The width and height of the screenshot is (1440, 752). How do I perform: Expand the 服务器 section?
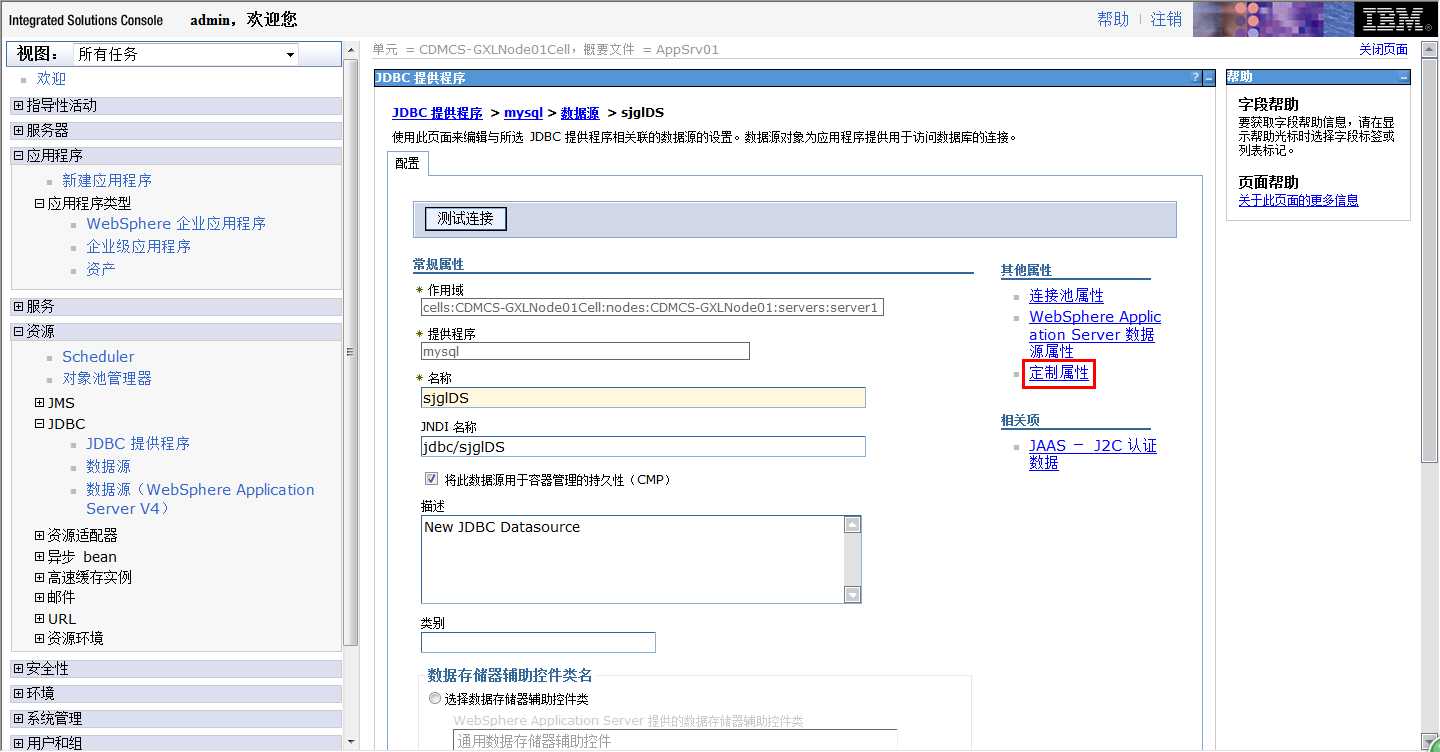click(x=19, y=130)
